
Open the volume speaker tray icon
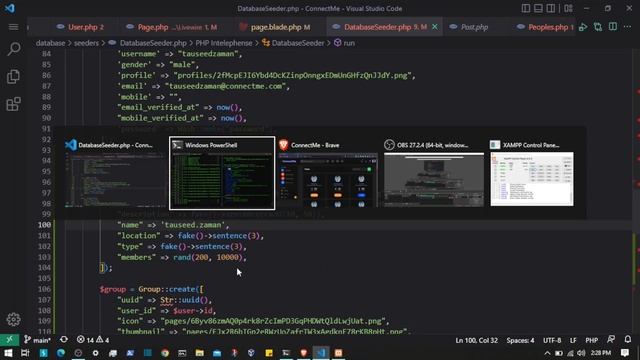coord(581,353)
